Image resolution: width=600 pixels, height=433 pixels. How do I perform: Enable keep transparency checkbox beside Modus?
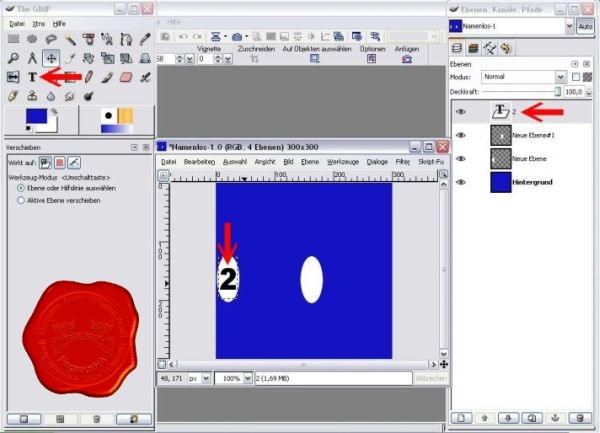[x=576, y=77]
